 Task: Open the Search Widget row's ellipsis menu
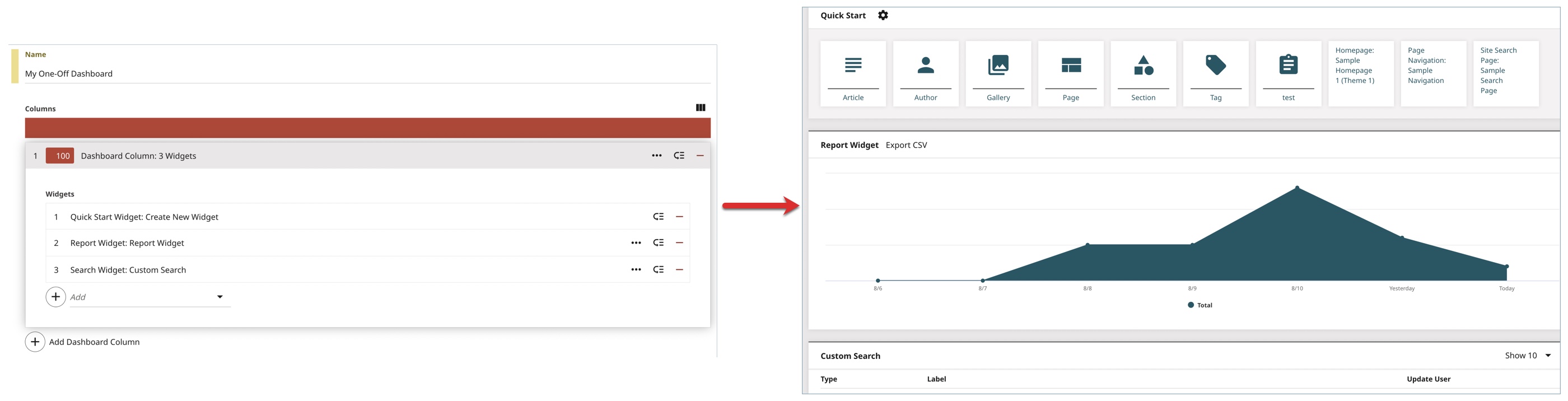coord(636,269)
